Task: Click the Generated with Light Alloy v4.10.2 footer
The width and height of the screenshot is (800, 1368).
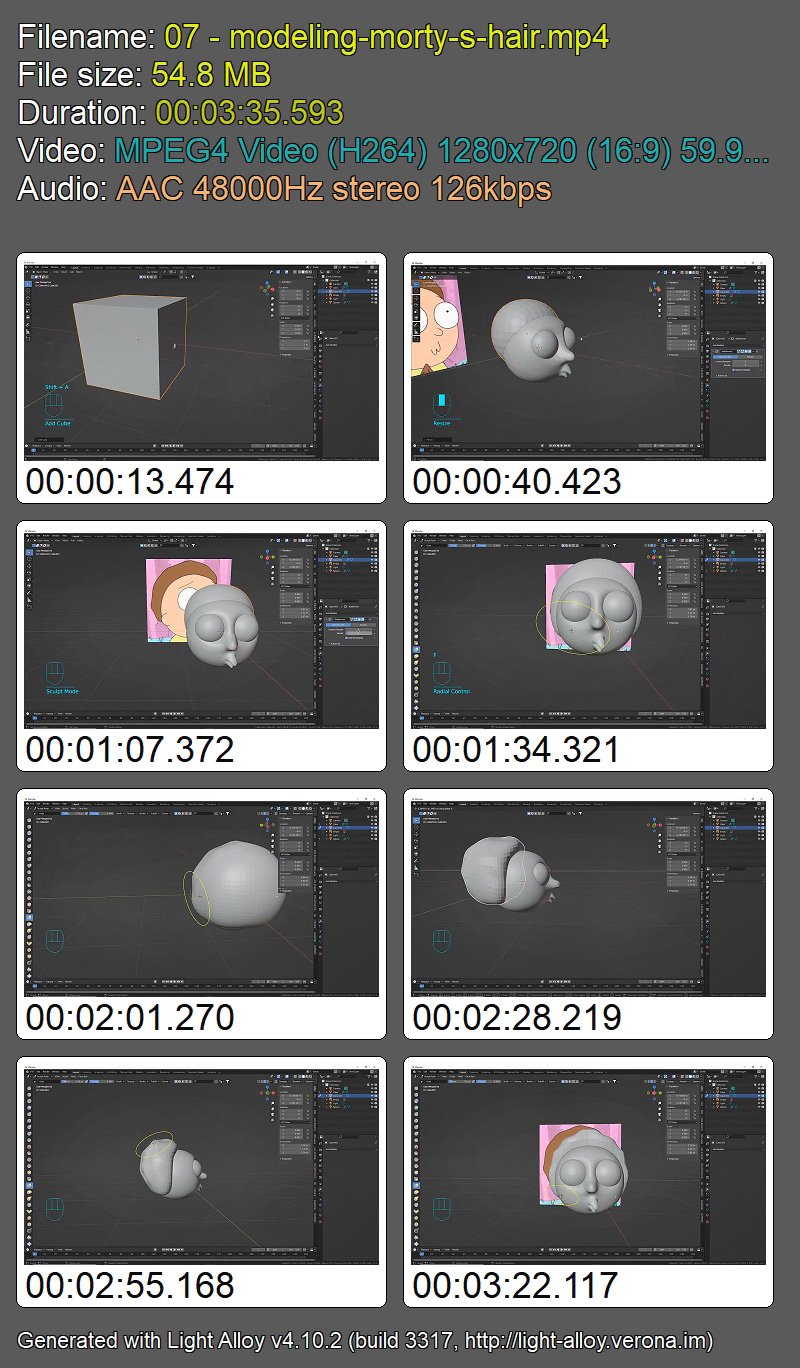Action: 365,1340
